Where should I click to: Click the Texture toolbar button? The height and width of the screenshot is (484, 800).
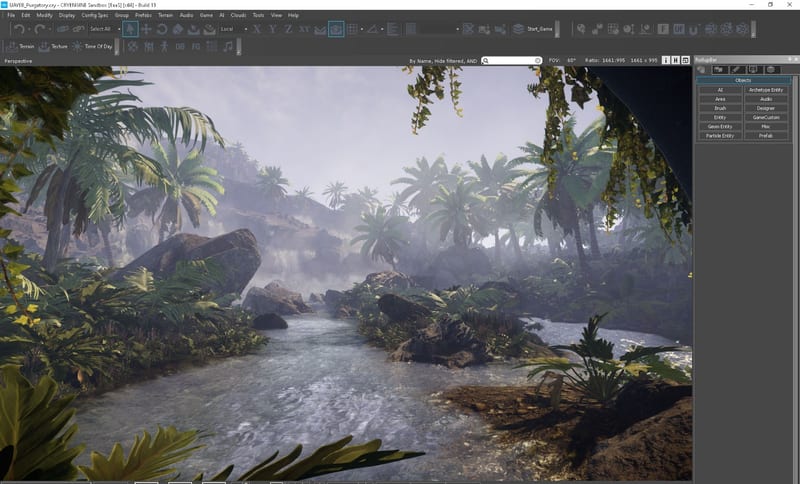click(x=53, y=46)
